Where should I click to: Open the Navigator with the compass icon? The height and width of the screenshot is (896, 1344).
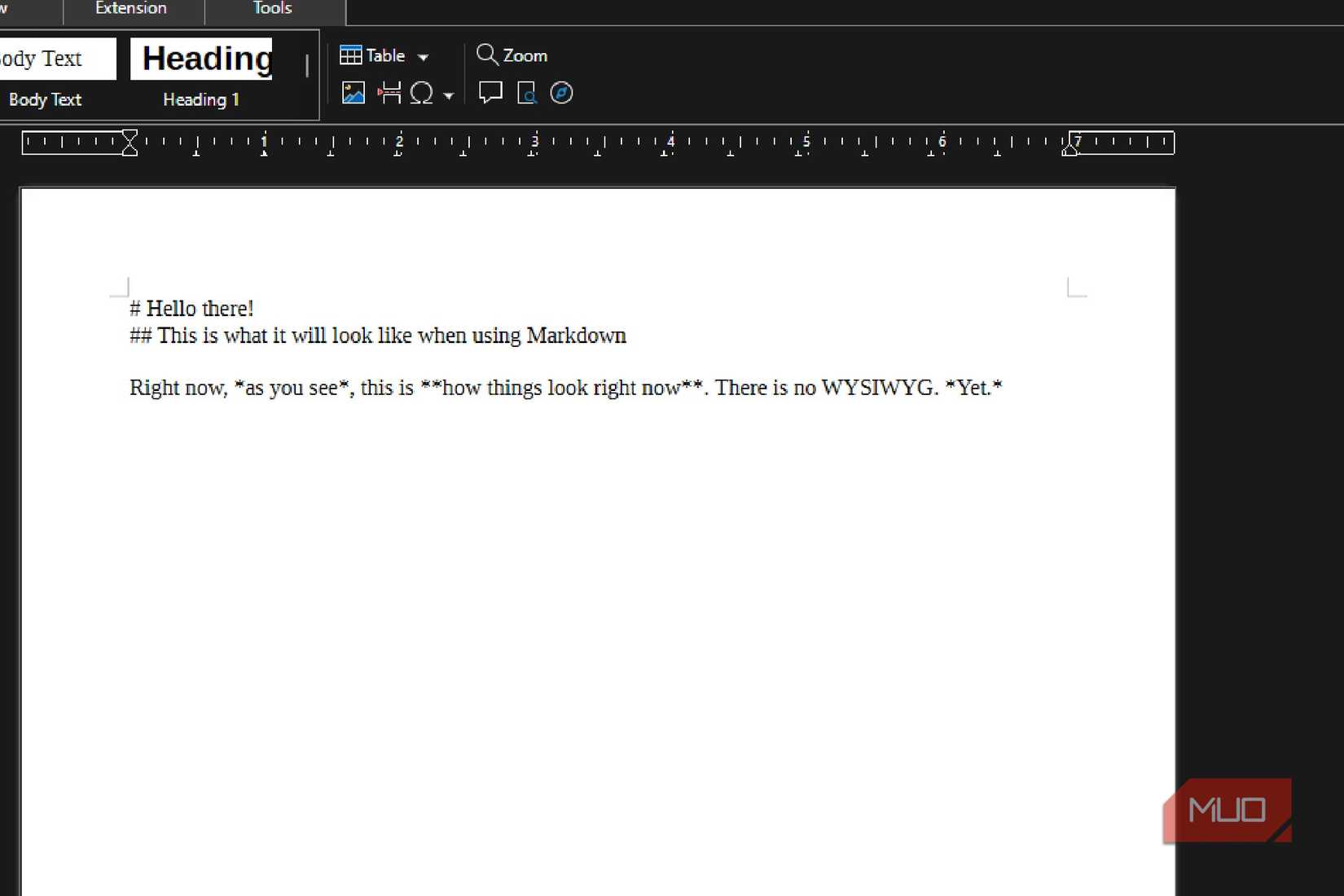click(562, 93)
